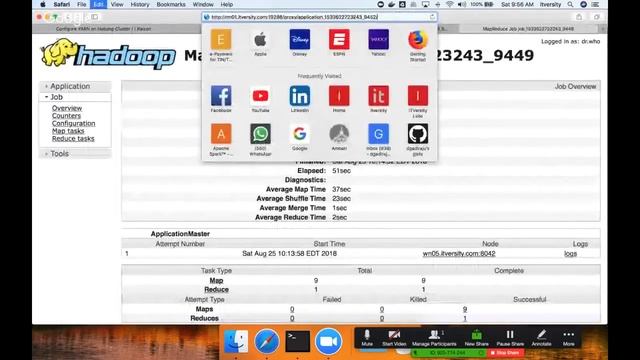The image size is (640, 360).
Task: Open the ITVersity Labs tile
Action: (x=418, y=96)
